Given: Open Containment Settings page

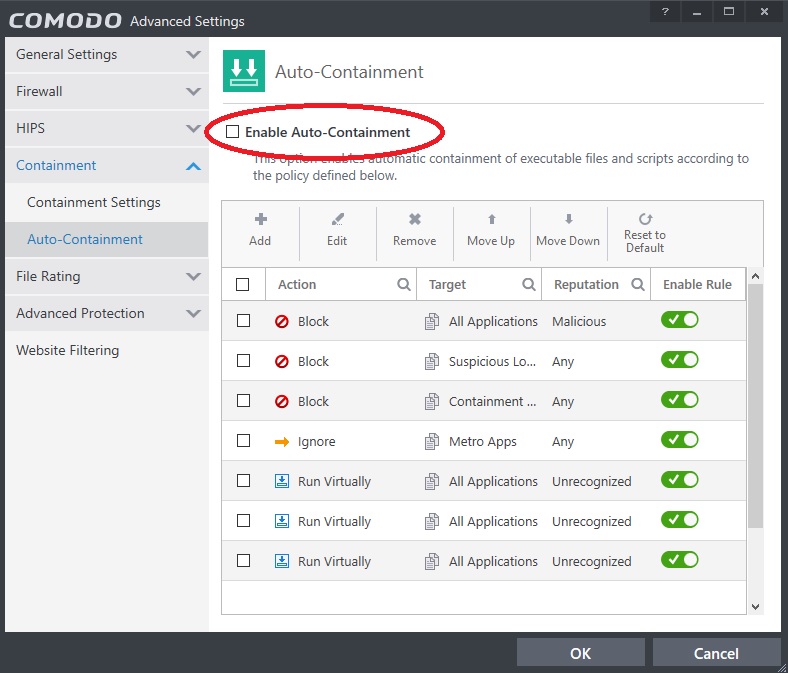Looking at the screenshot, I should pyautogui.click(x=94, y=202).
